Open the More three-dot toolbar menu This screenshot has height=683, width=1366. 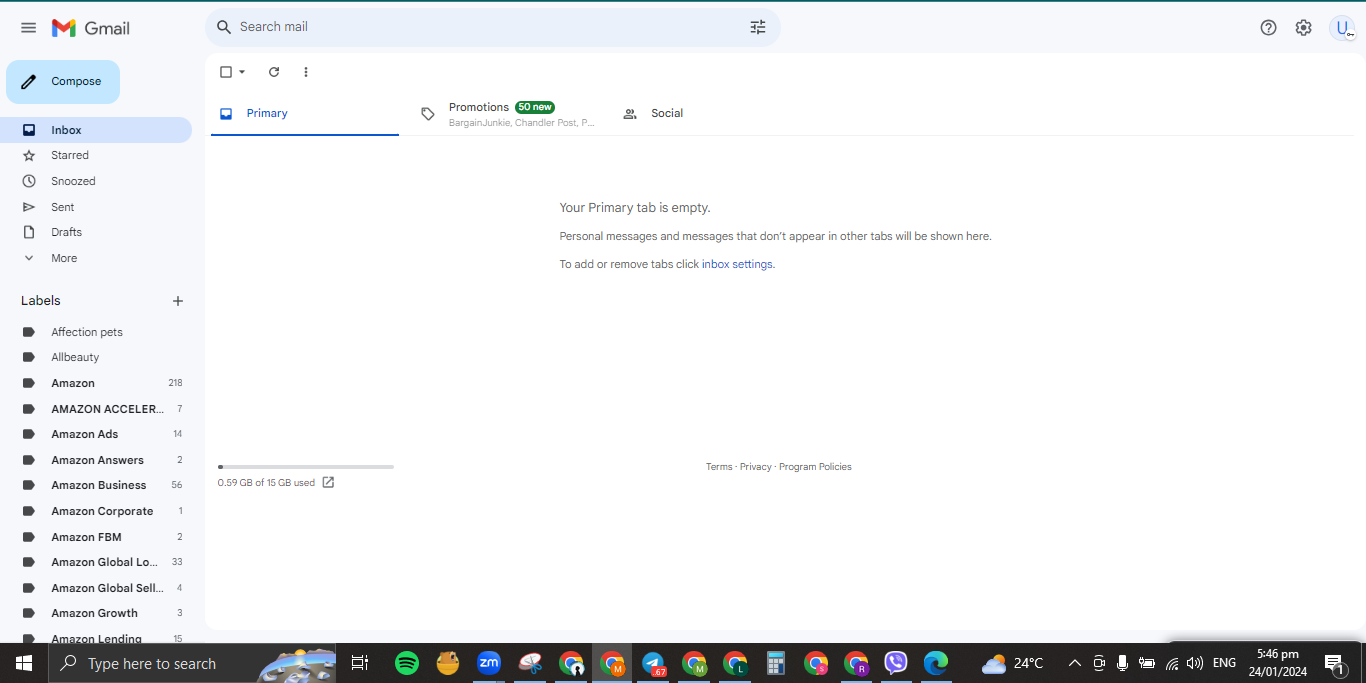click(x=306, y=72)
